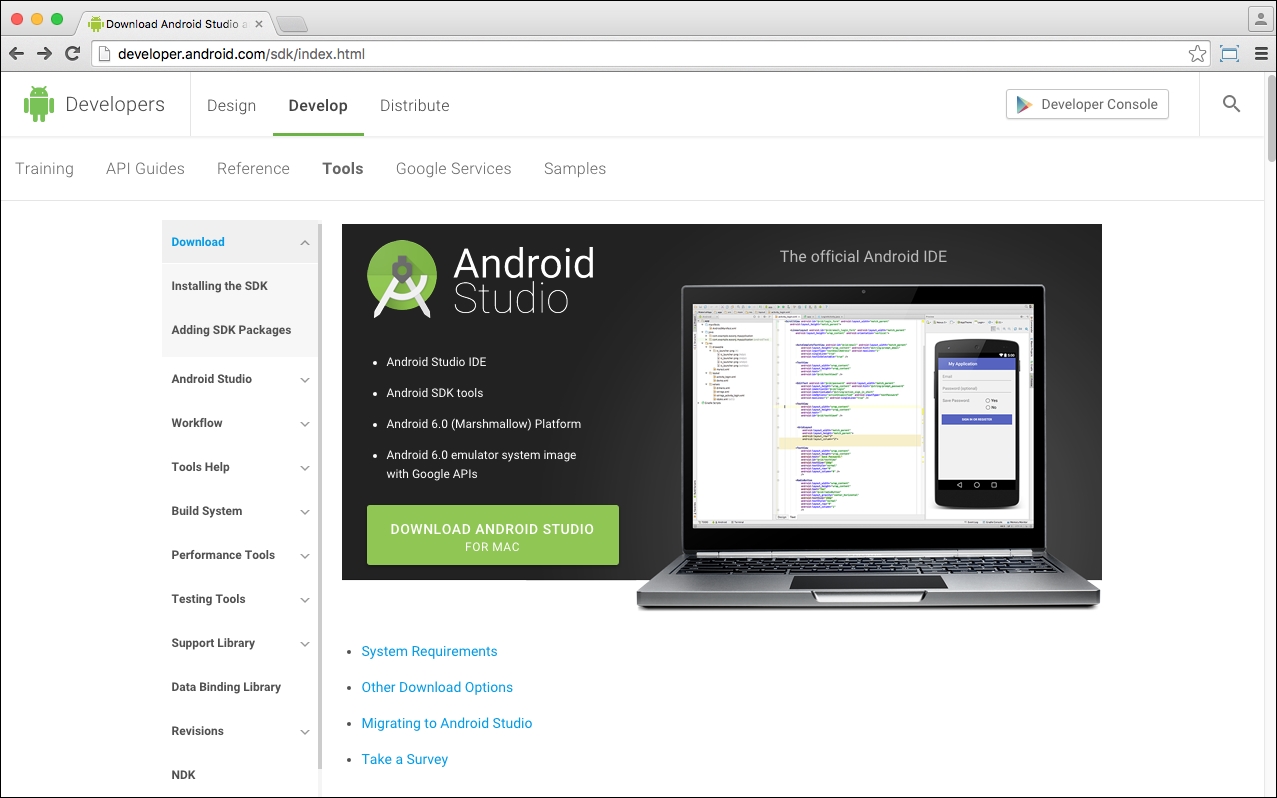Open Android Studio in the sidebar
The width and height of the screenshot is (1277, 798).
tap(212, 379)
